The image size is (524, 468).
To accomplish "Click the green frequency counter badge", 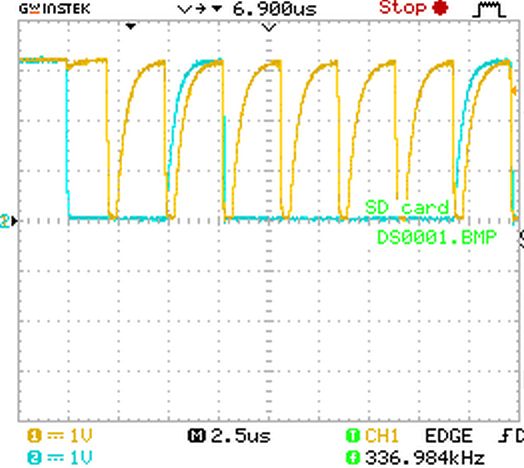I will (353, 457).
